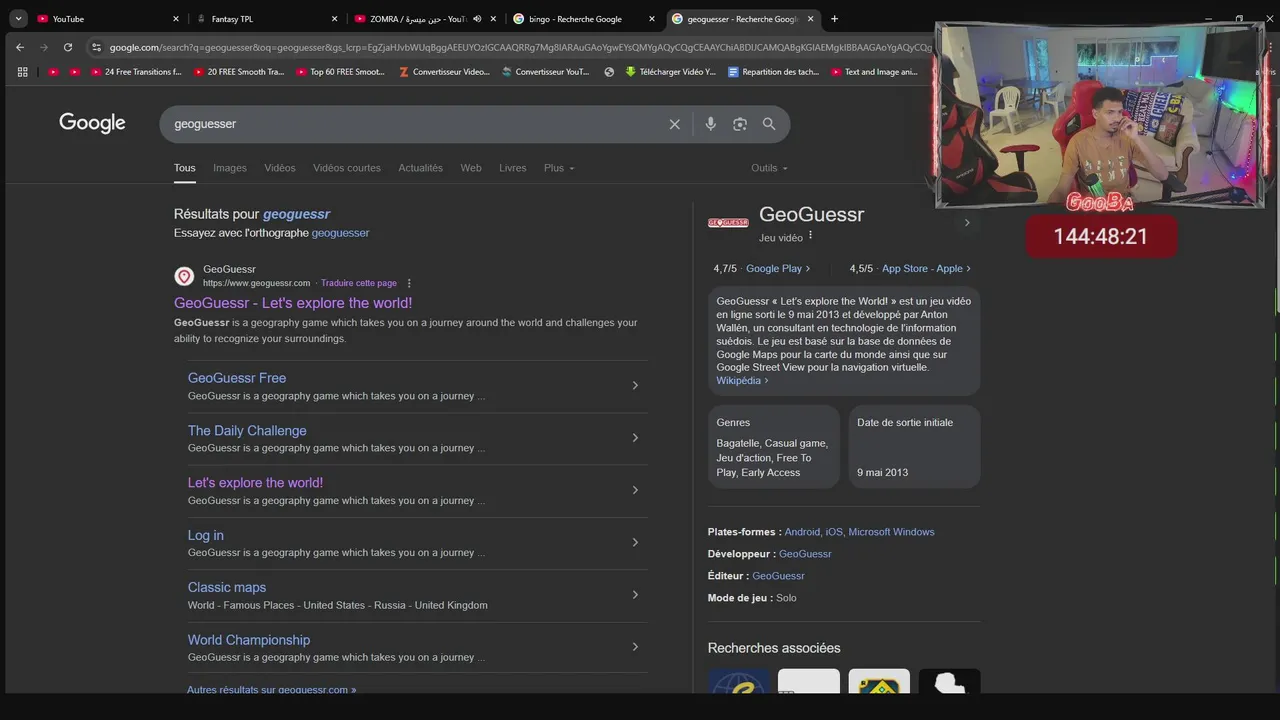Click the Google logo

(92, 123)
